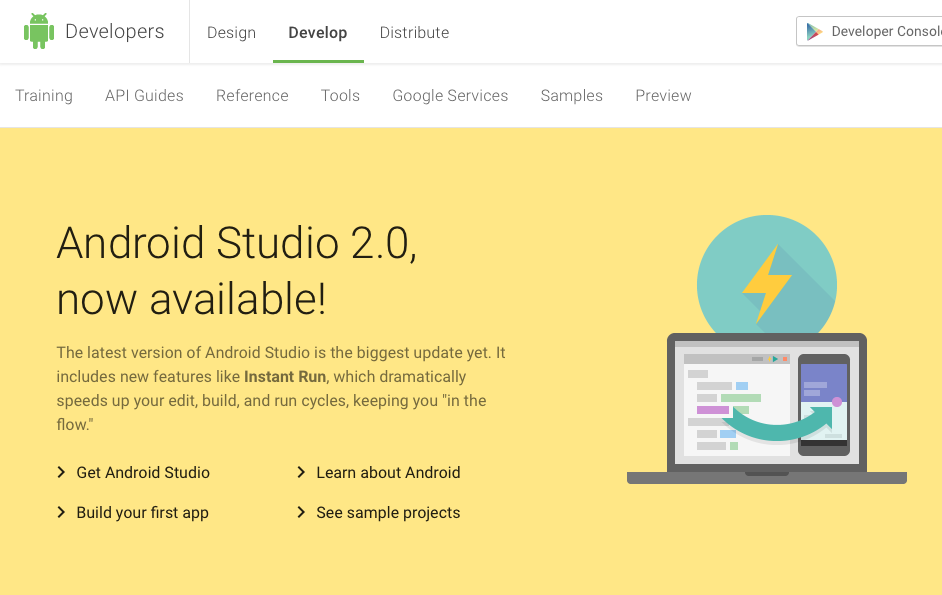Open the Tools section
Image resolution: width=942 pixels, height=595 pixels.
pos(340,96)
